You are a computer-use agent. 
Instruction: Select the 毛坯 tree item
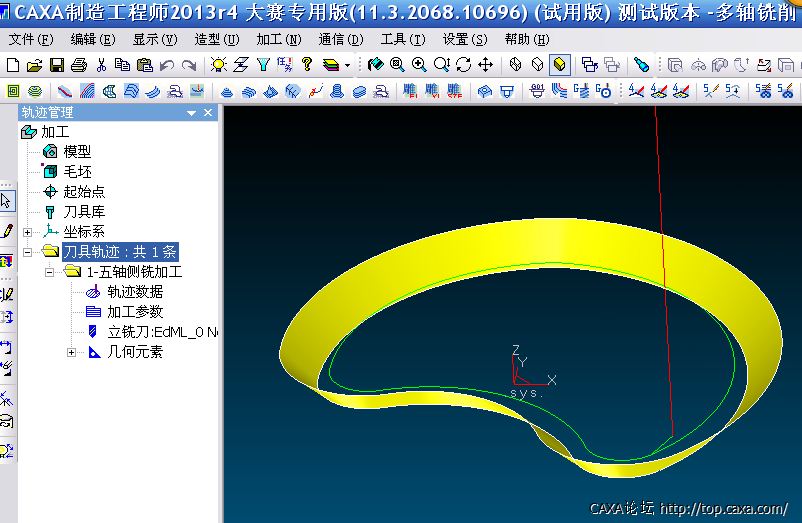click(x=67, y=171)
